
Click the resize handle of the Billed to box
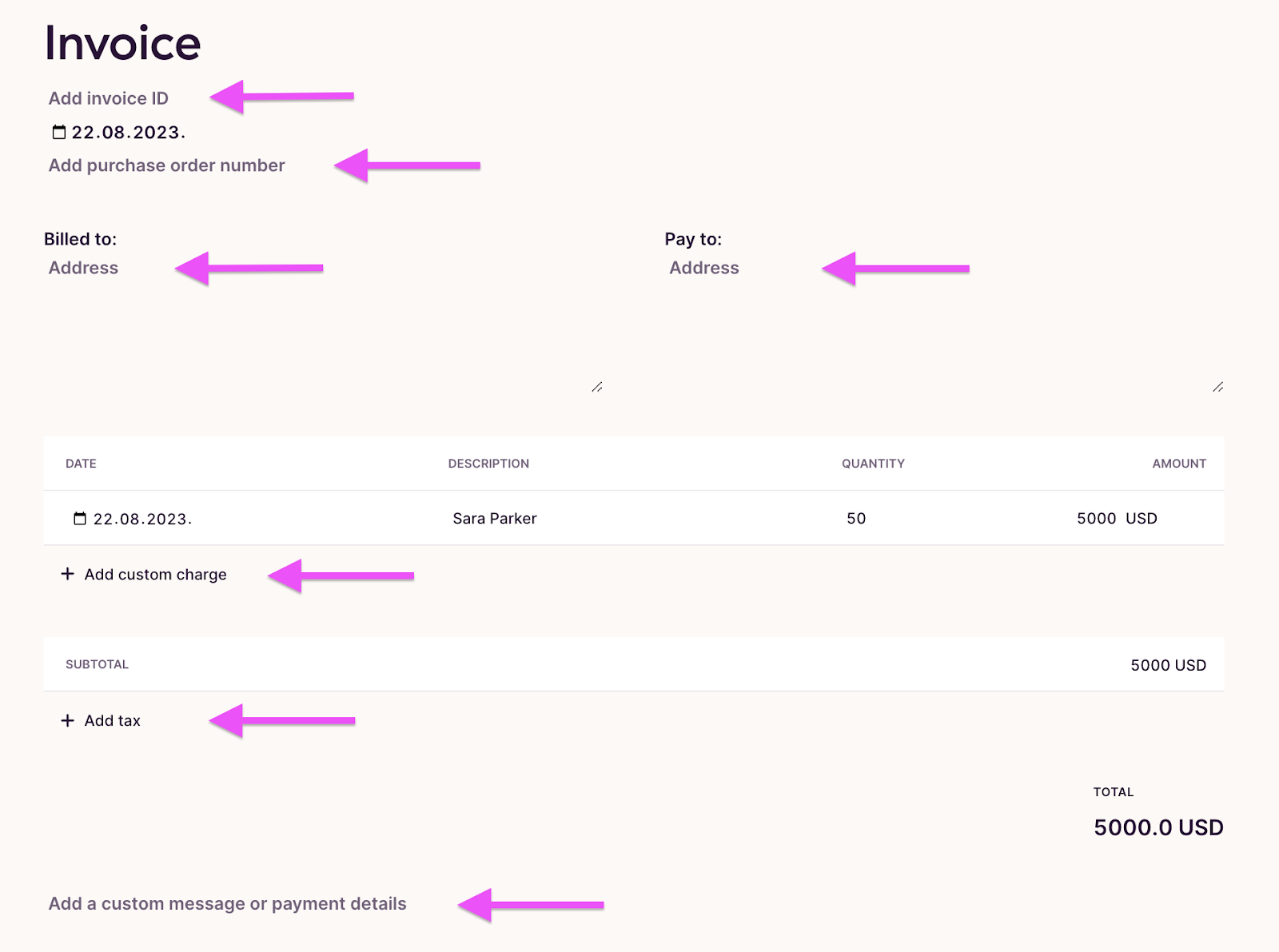[x=596, y=388]
